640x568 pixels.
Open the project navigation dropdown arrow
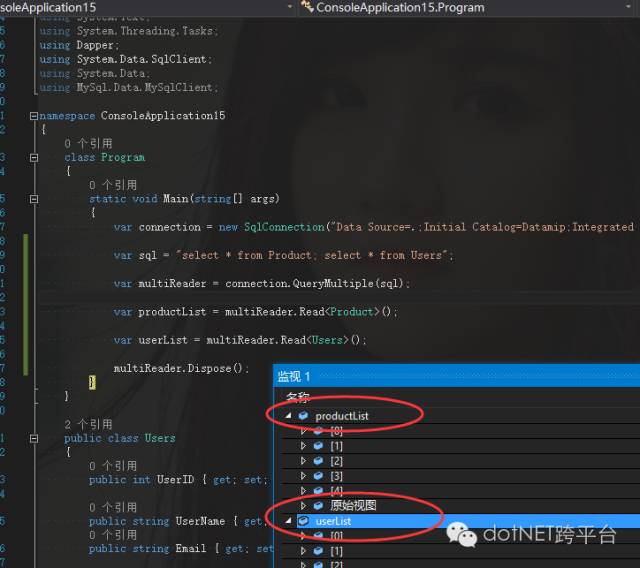(x=290, y=7)
